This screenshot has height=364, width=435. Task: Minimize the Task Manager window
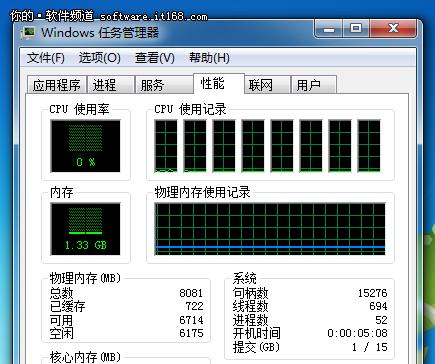329,29
